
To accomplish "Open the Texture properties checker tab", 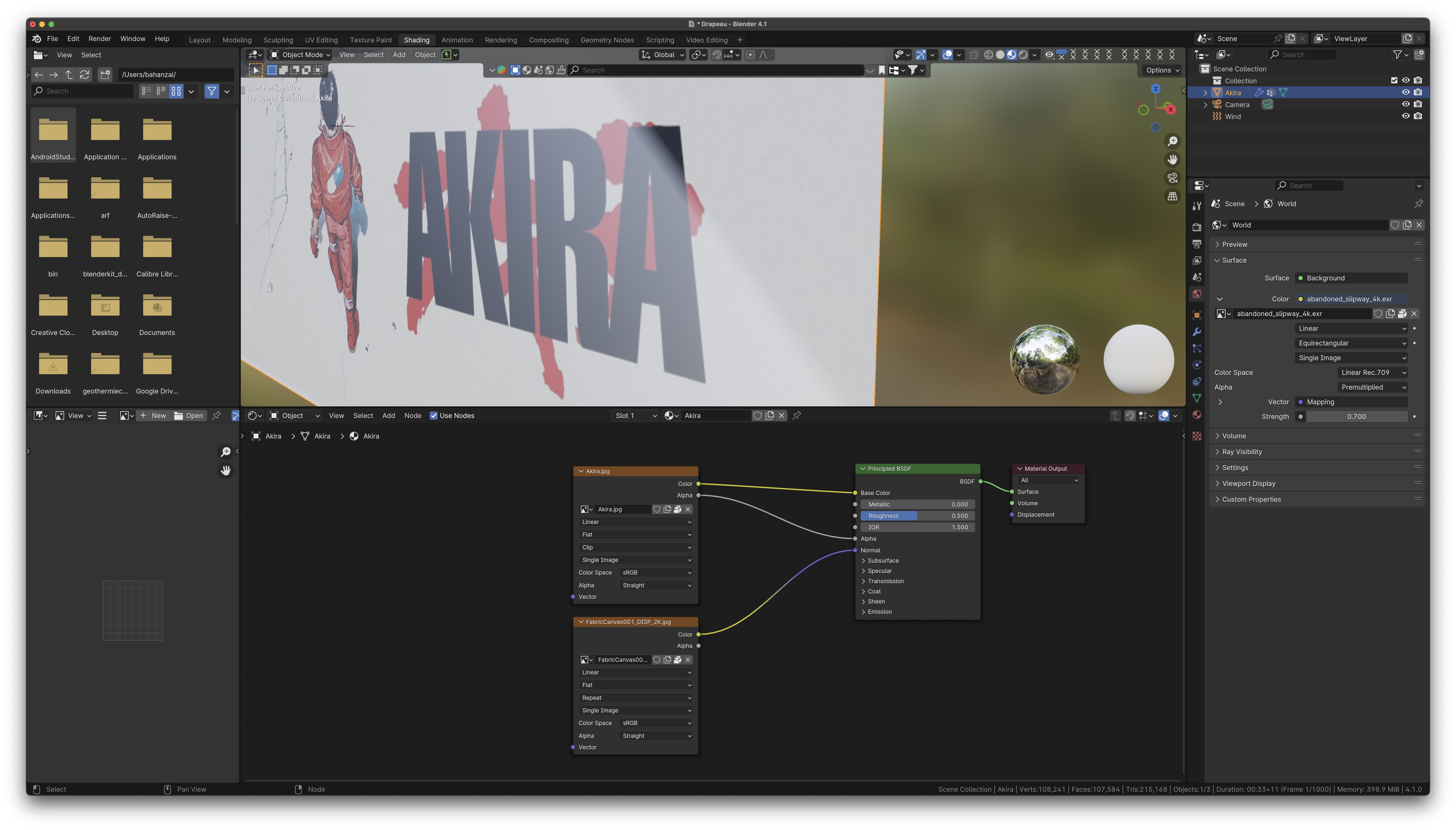I will [x=1197, y=436].
